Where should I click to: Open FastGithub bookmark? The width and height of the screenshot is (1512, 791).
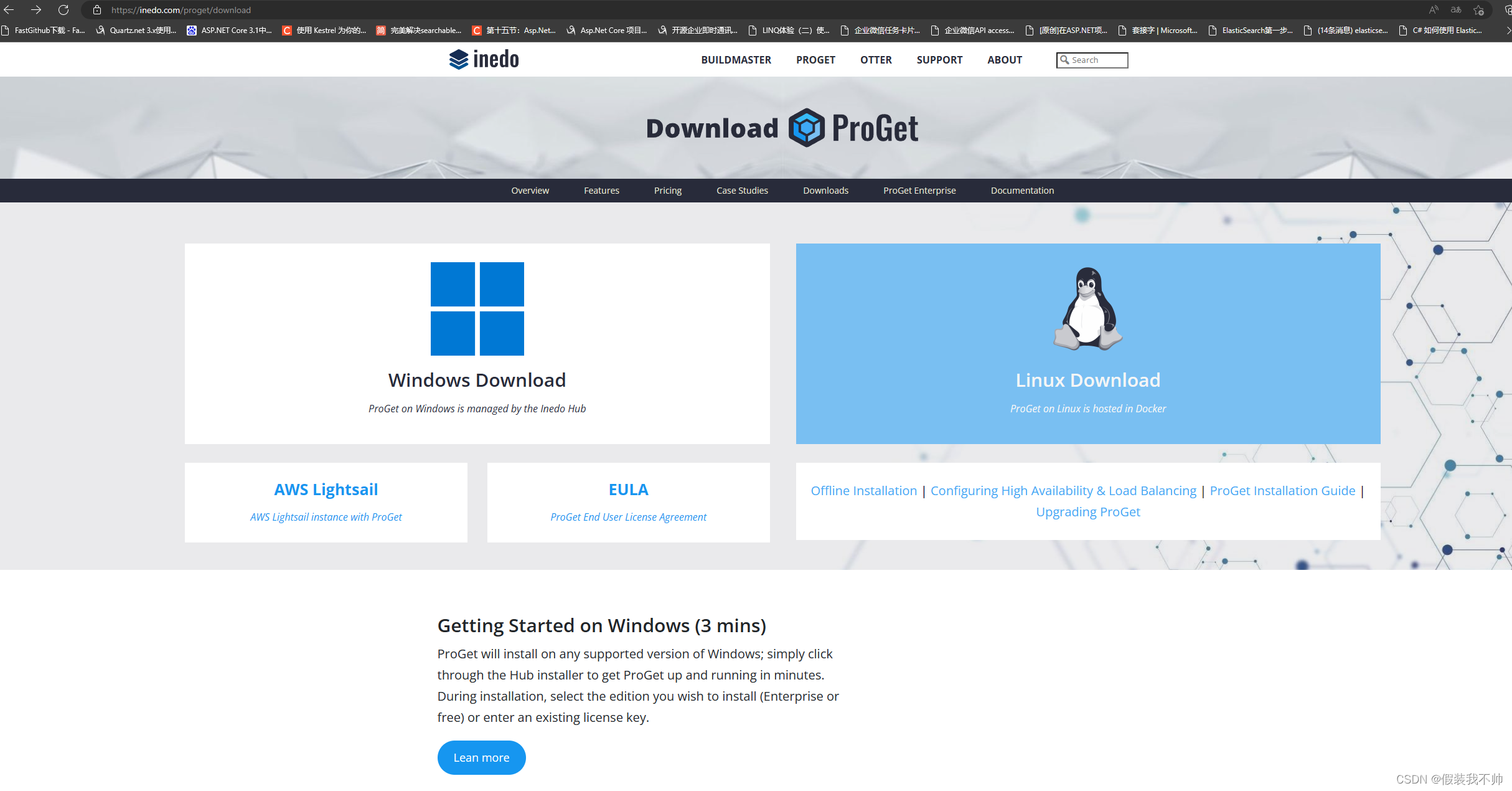pos(43,30)
